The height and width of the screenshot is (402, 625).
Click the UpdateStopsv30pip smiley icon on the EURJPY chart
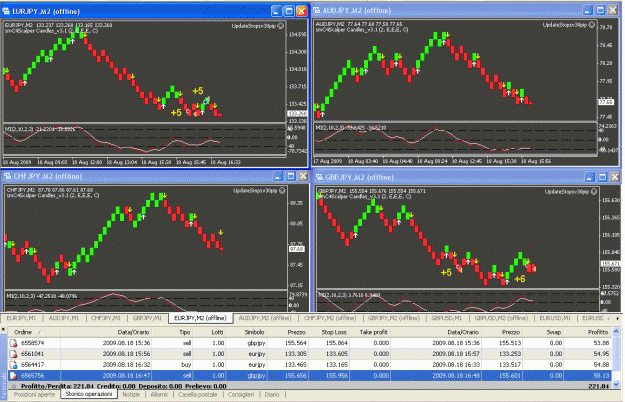click(x=281, y=25)
